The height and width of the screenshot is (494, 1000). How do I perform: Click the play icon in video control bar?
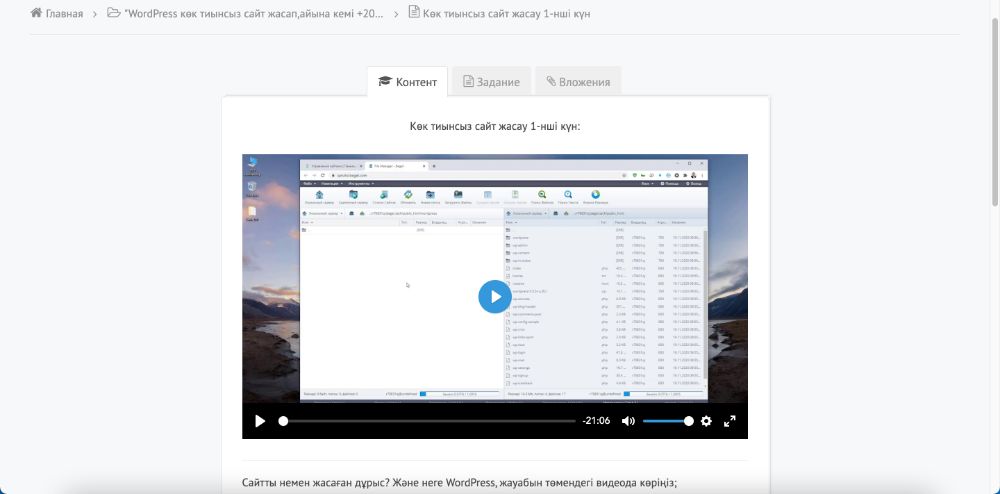tap(260, 421)
